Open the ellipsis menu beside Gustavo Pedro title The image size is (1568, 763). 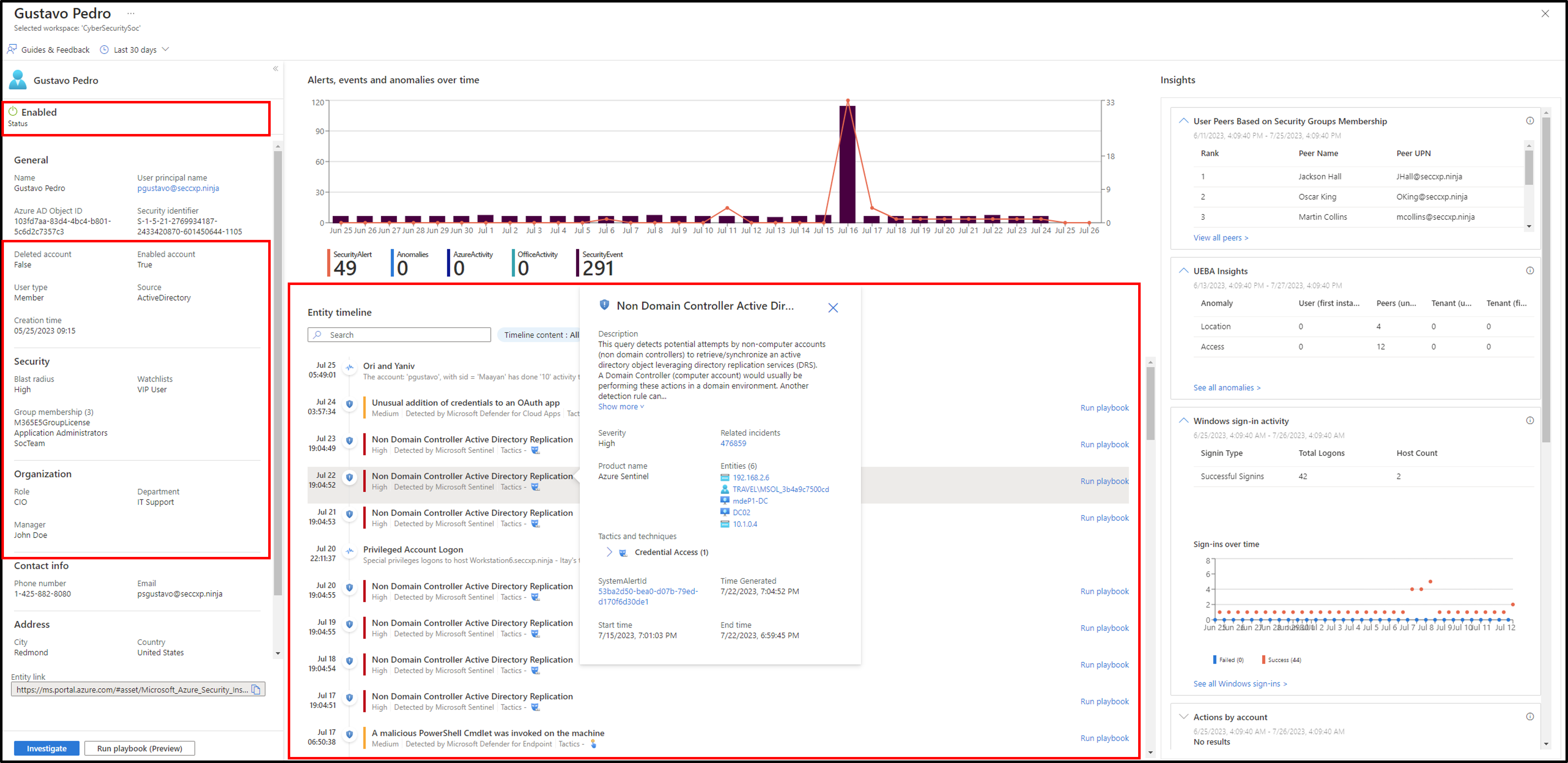[131, 13]
